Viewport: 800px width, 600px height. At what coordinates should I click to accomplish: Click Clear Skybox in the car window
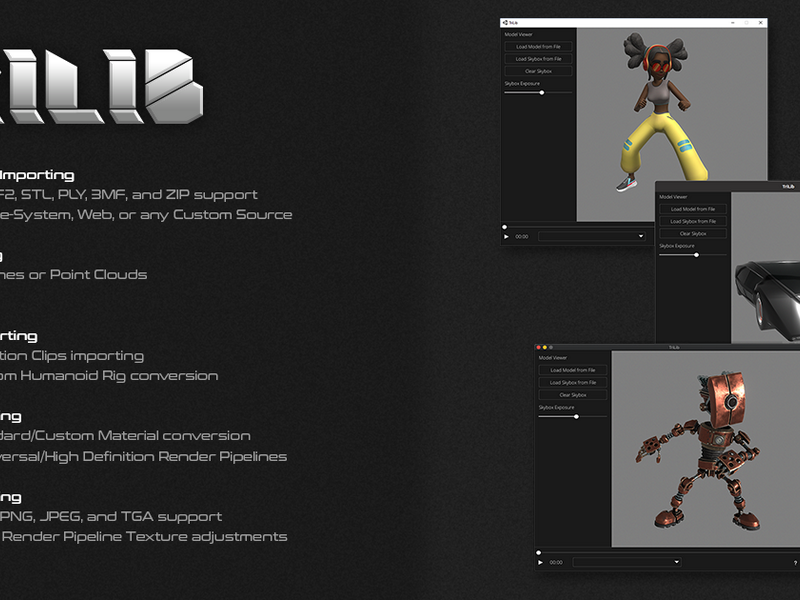693,233
